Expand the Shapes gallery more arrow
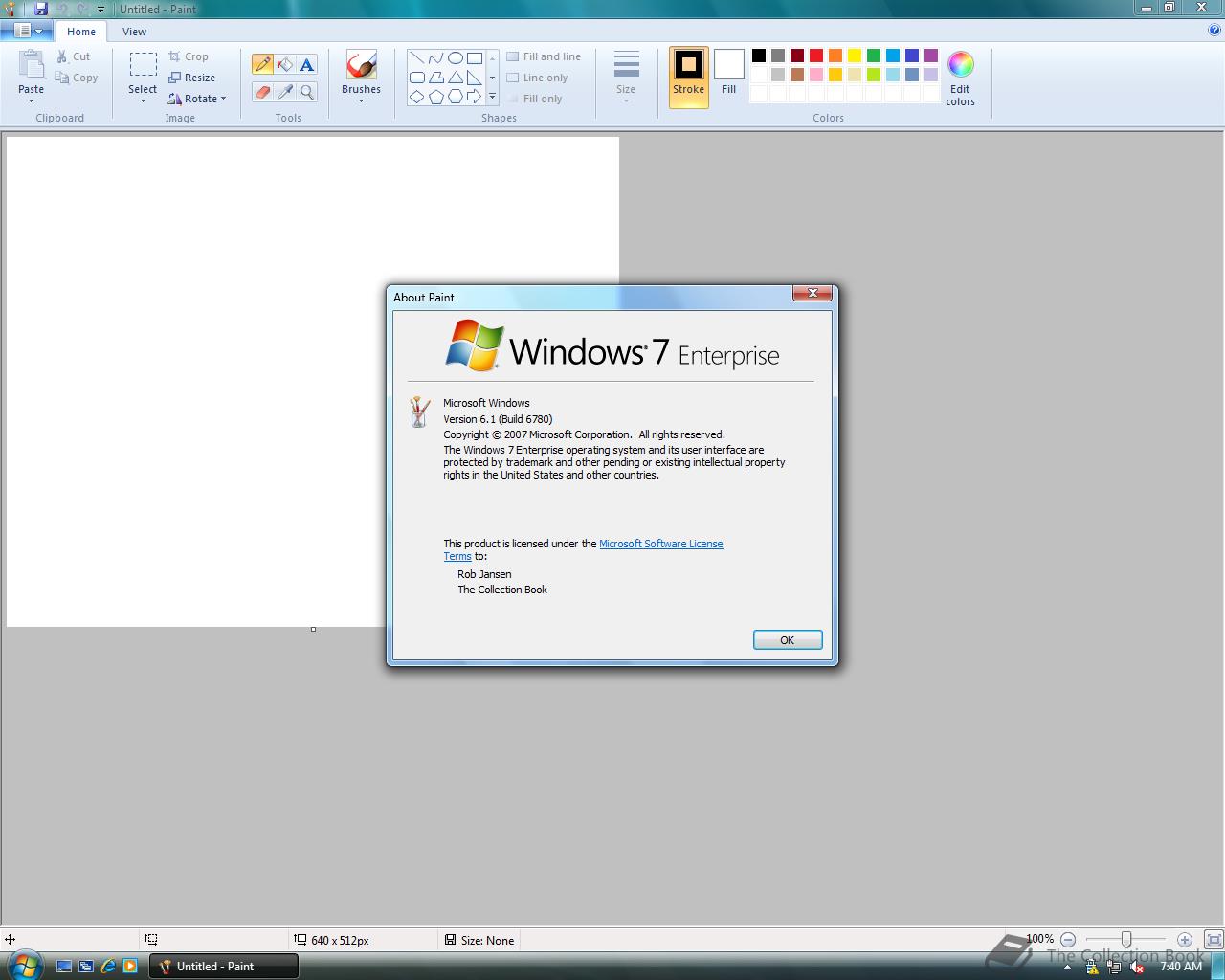The image size is (1225, 980). click(x=493, y=97)
